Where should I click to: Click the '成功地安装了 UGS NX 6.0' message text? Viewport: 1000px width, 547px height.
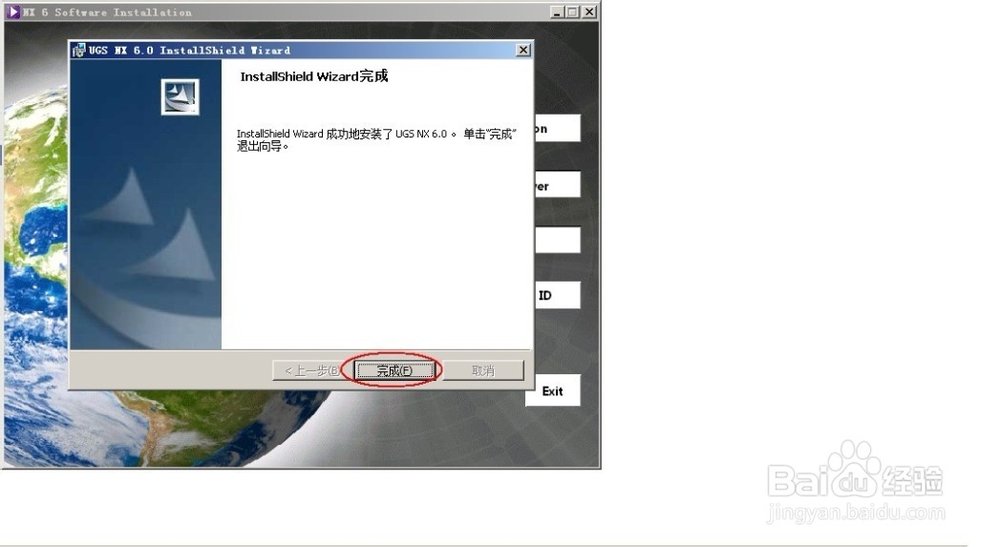click(x=386, y=134)
